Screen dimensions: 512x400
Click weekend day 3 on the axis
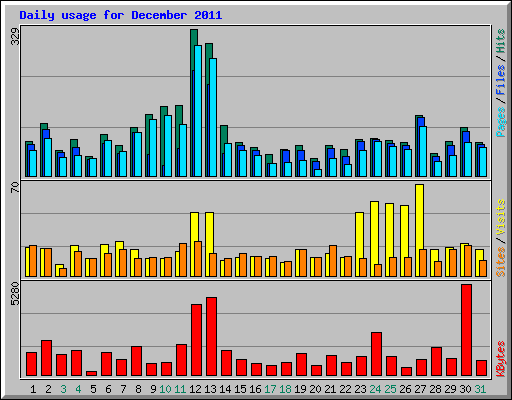pos(63,389)
